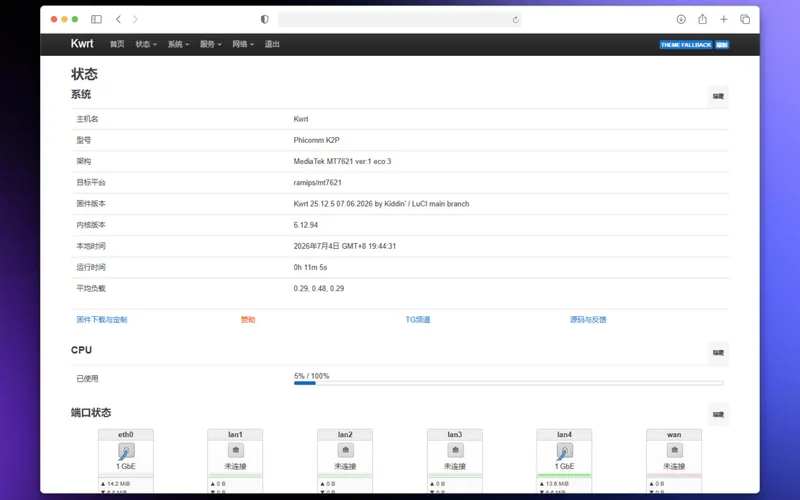Viewport: 800px width, 500px height.
Task: Click the eth0 port header
Action: coord(126,435)
